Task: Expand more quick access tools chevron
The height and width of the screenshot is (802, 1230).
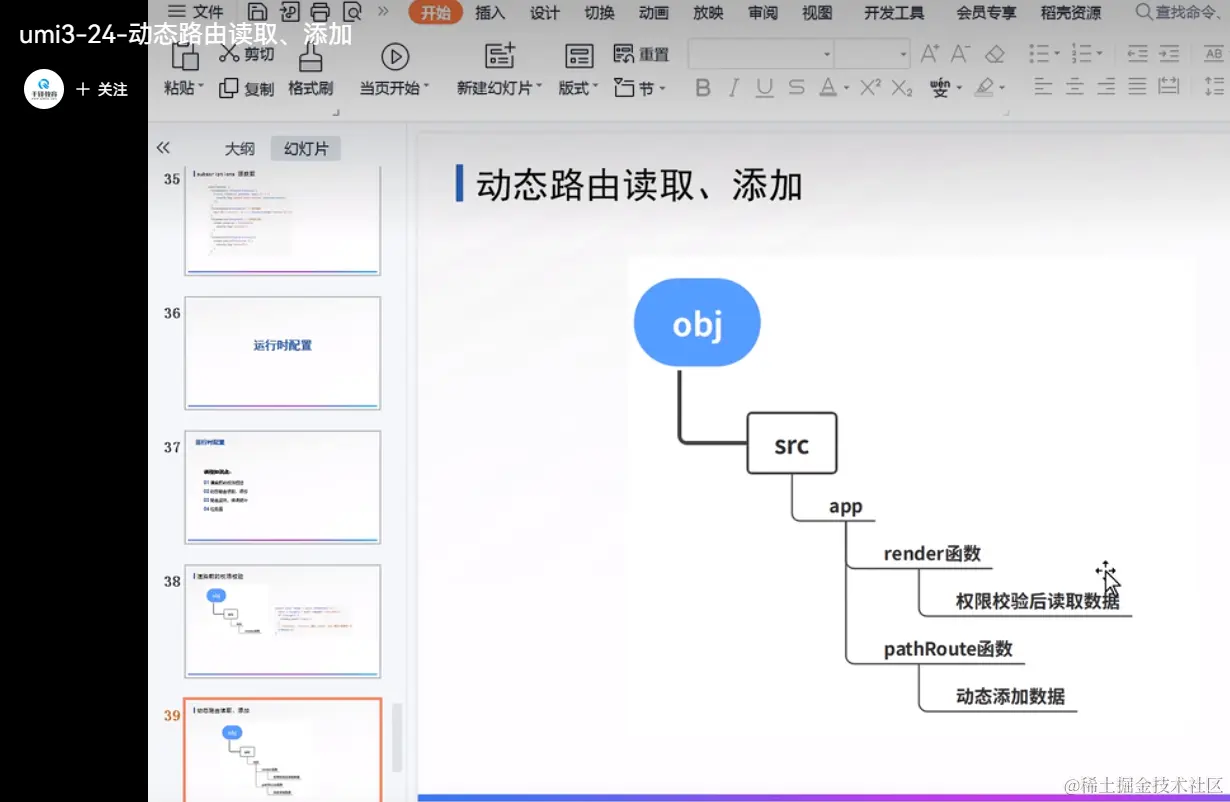Action: tap(383, 12)
